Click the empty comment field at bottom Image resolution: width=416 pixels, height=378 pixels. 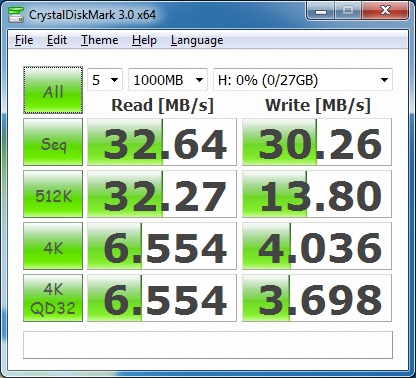[208, 345]
